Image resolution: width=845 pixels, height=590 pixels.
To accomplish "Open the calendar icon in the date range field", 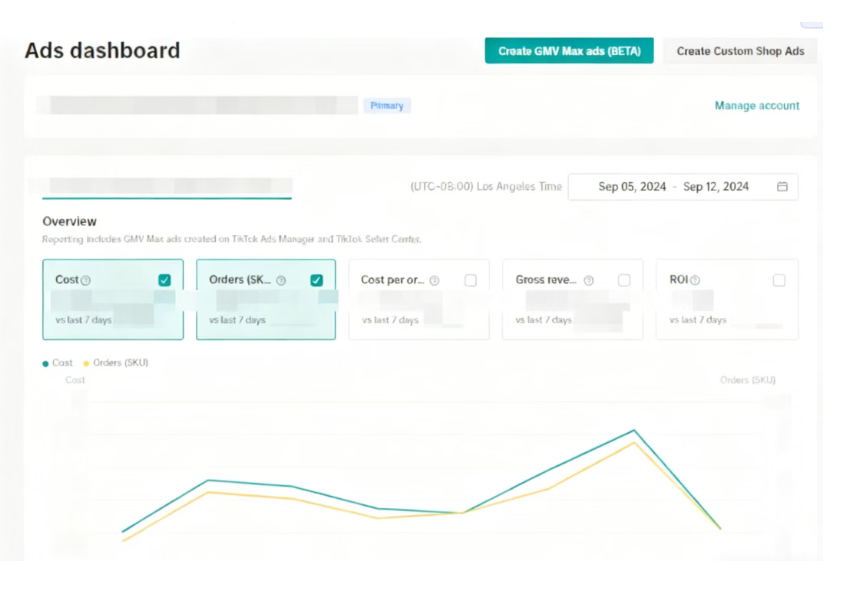I will click(782, 186).
